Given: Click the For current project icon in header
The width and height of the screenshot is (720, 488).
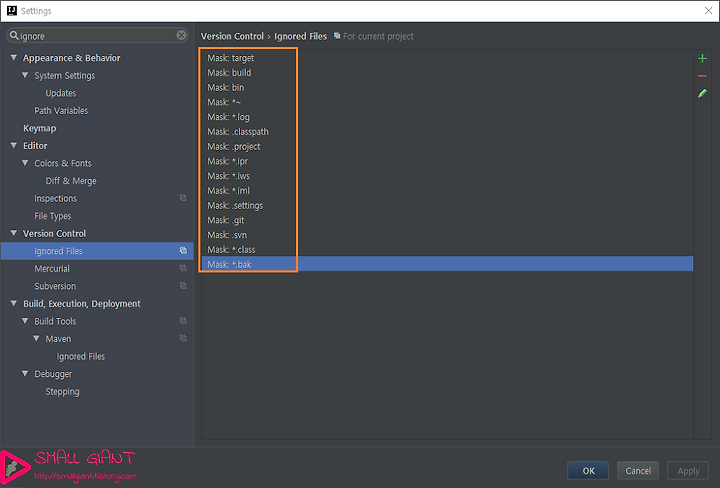Looking at the screenshot, I should coord(337,36).
